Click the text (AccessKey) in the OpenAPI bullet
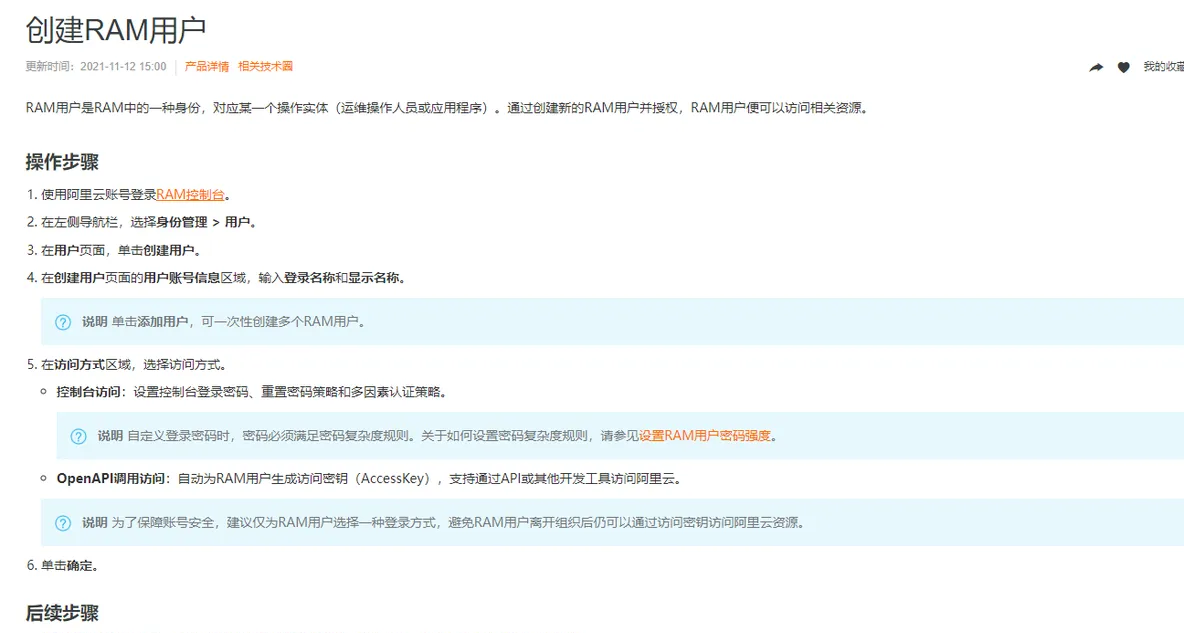This screenshot has height=633, width=1184. pyautogui.click(x=395, y=479)
